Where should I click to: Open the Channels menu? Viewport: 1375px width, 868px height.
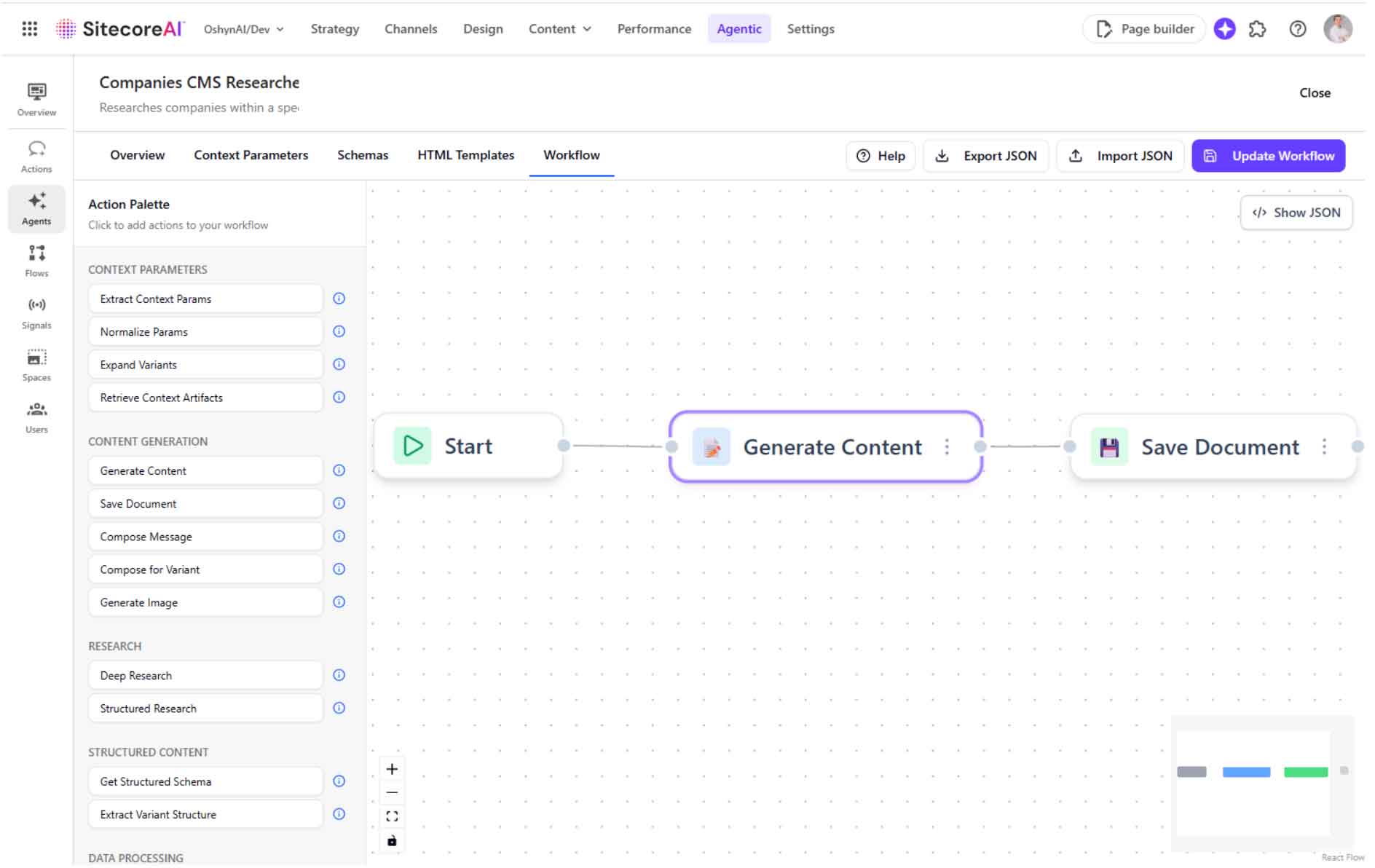[412, 29]
